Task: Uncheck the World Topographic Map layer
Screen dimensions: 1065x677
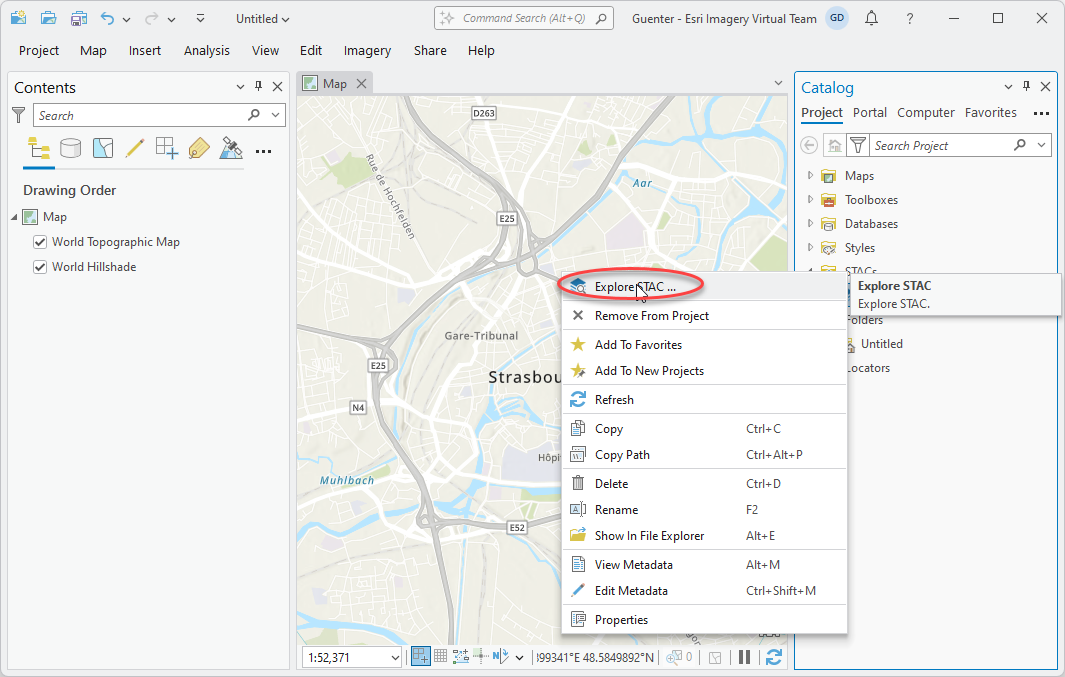Action: tap(39, 241)
